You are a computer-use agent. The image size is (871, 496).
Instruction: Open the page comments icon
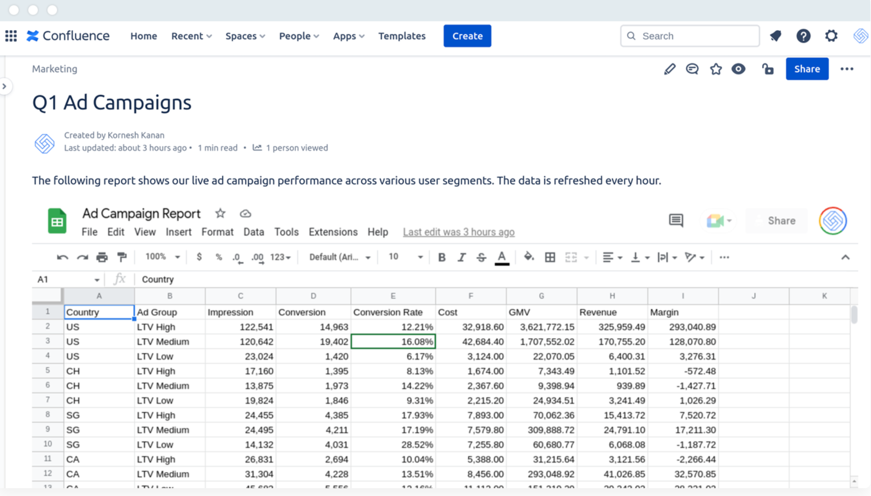[692, 69]
